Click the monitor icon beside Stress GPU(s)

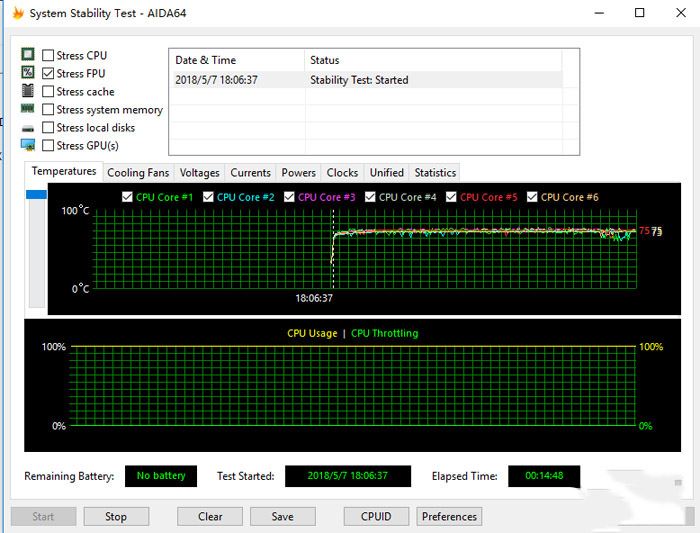[28, 145]
